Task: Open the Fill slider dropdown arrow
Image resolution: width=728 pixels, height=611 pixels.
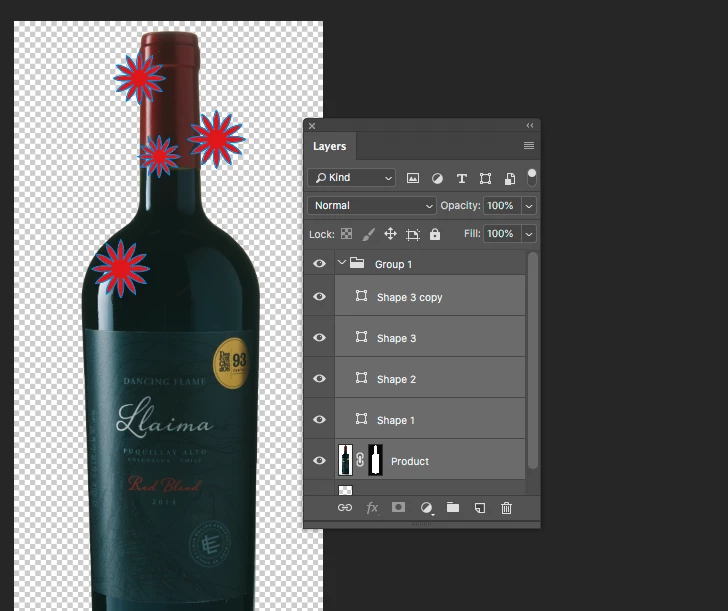Action: click(x=529, y=234)
